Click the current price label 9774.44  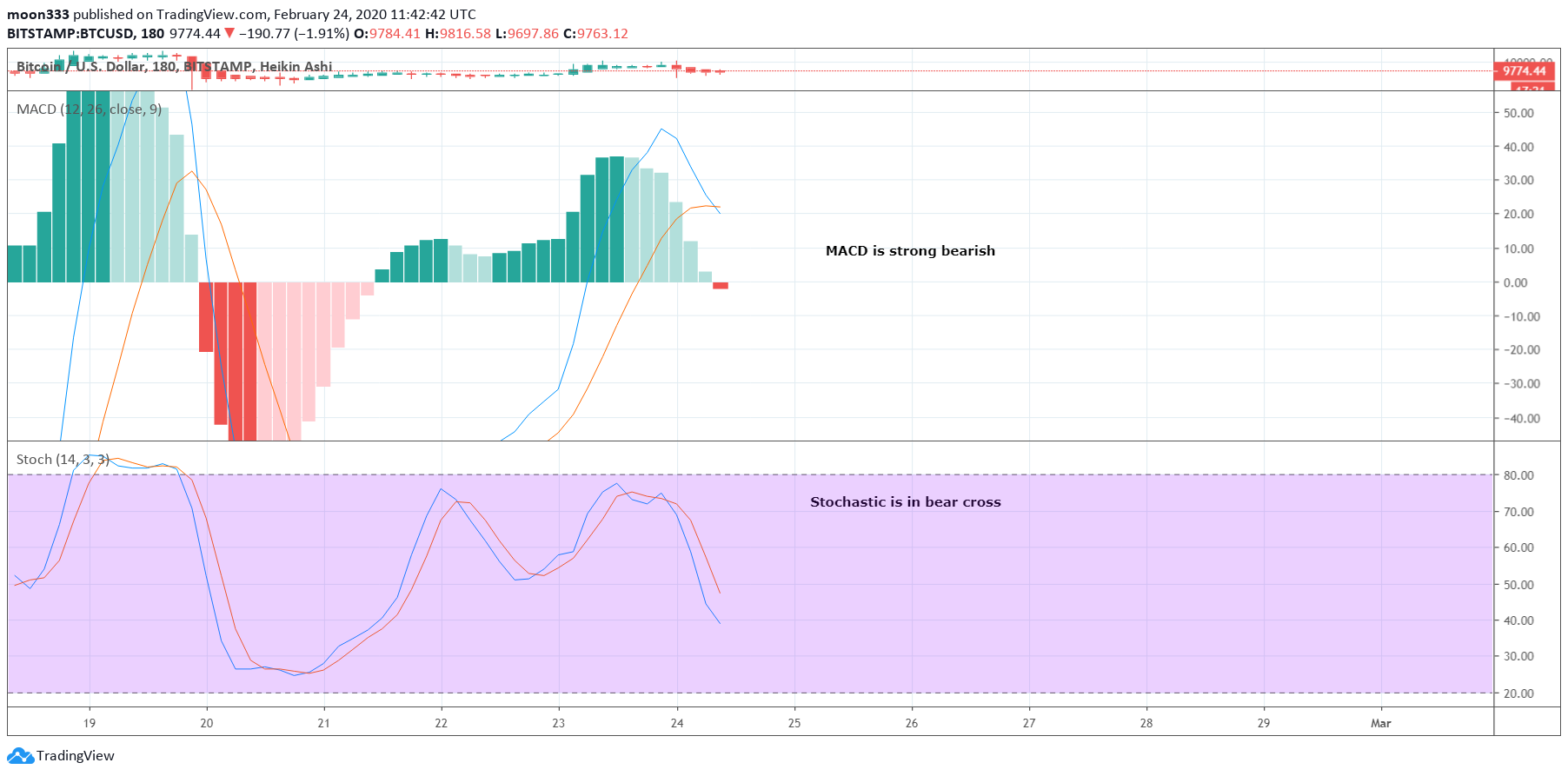pos(1525,71)
